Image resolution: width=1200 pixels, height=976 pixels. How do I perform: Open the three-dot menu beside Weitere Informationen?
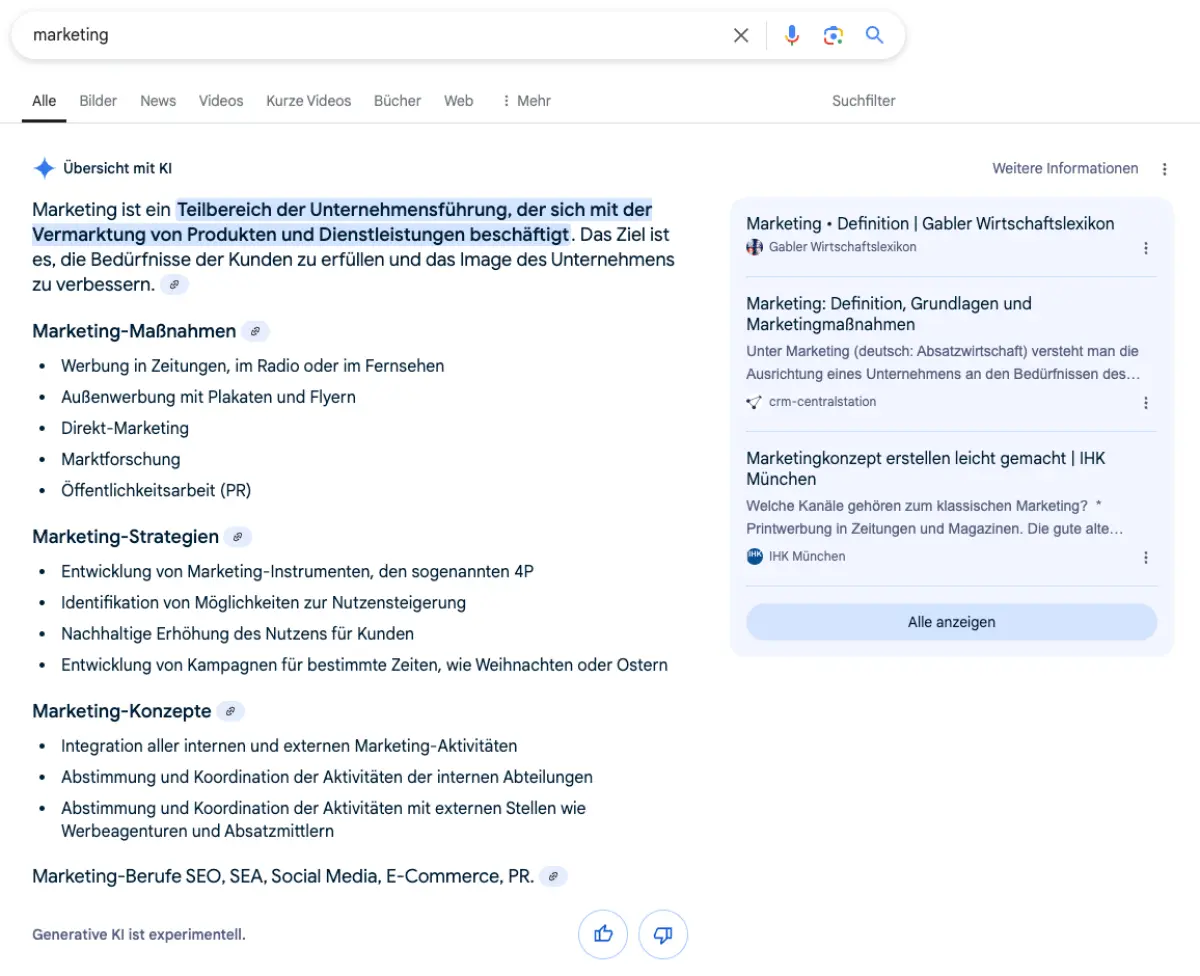point(1164,169)
